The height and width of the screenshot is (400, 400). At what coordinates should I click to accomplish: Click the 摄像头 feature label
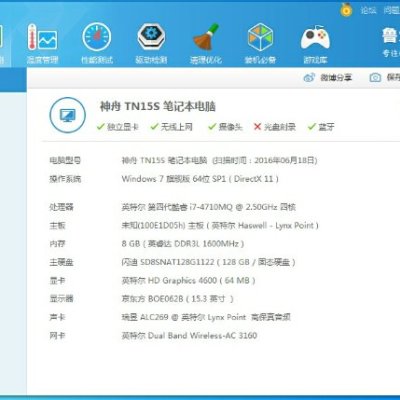(x=230, y=127)
